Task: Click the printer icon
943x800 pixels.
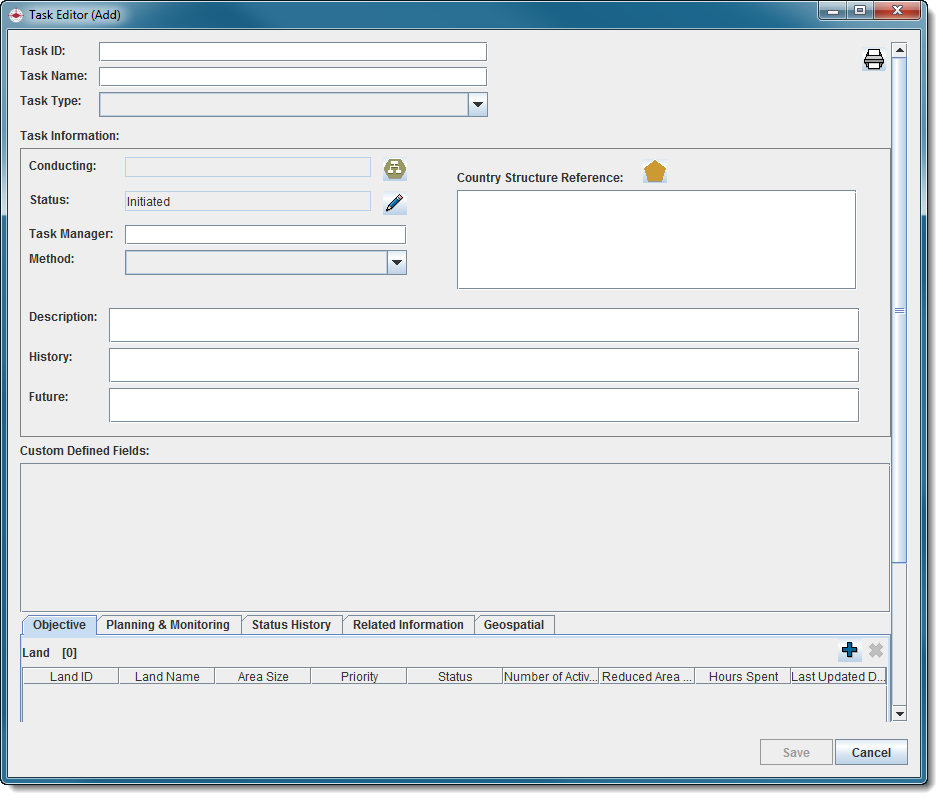Action: (874, 60)
